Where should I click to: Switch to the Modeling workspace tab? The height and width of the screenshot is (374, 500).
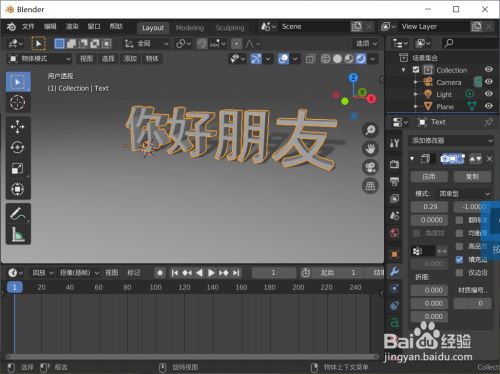tap(190, 28)
